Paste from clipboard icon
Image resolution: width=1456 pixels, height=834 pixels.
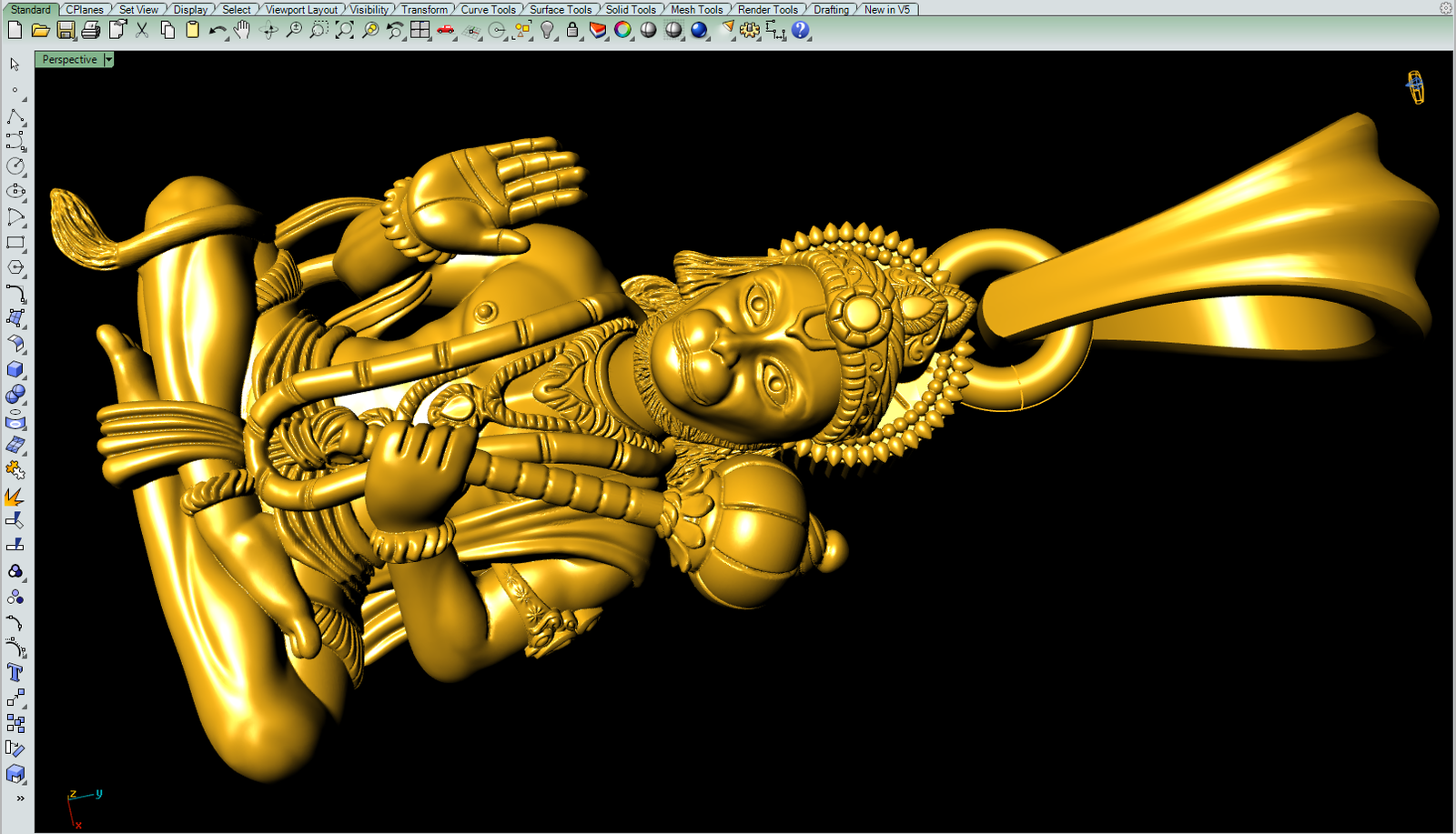tap(192, 30)
